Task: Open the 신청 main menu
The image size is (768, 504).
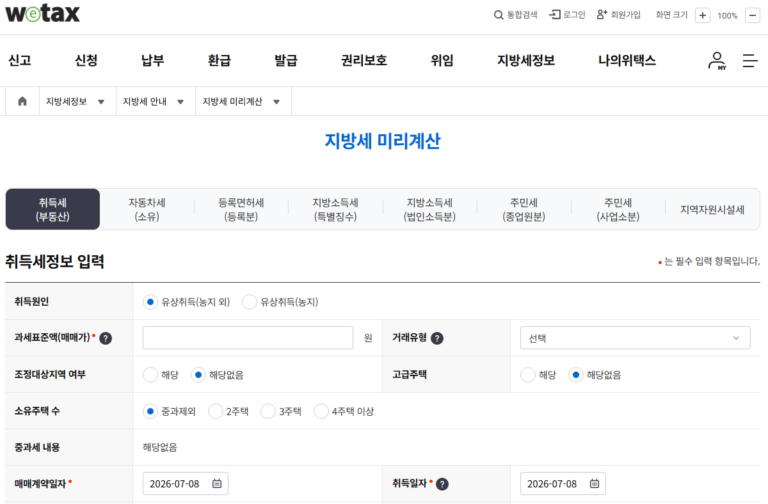Action: coord(86,61)
